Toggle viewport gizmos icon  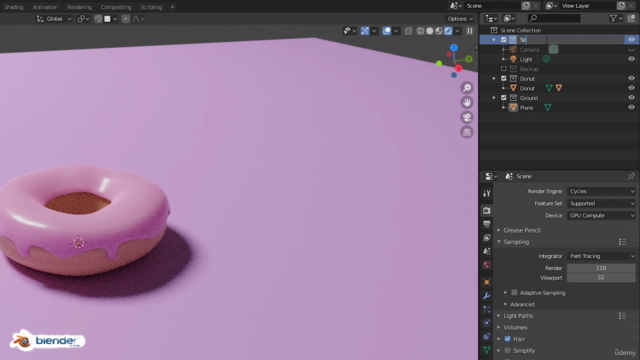[x=365, y=31]
